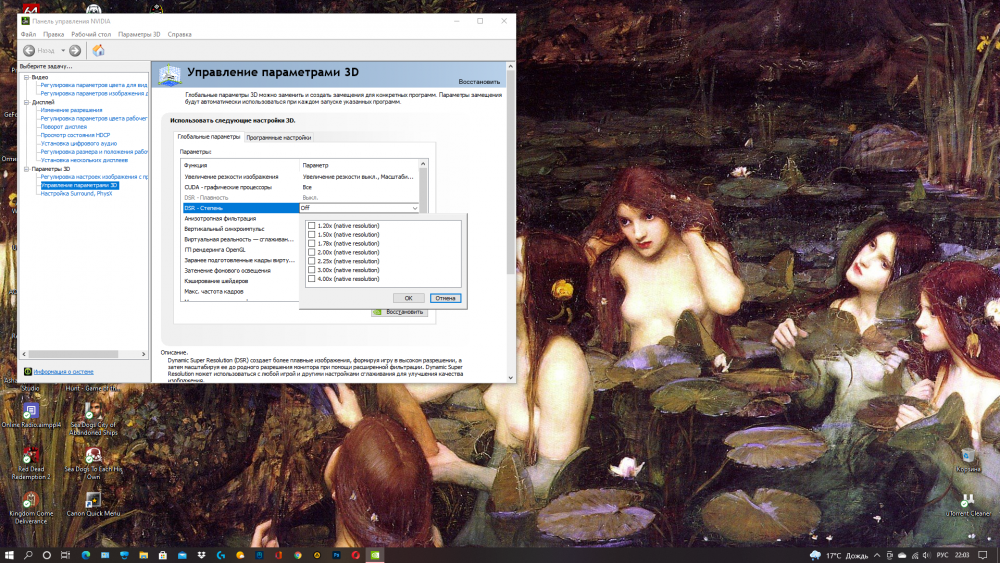Tick the 2.25x (native resolution) checkbox

[x=311, y=261]
